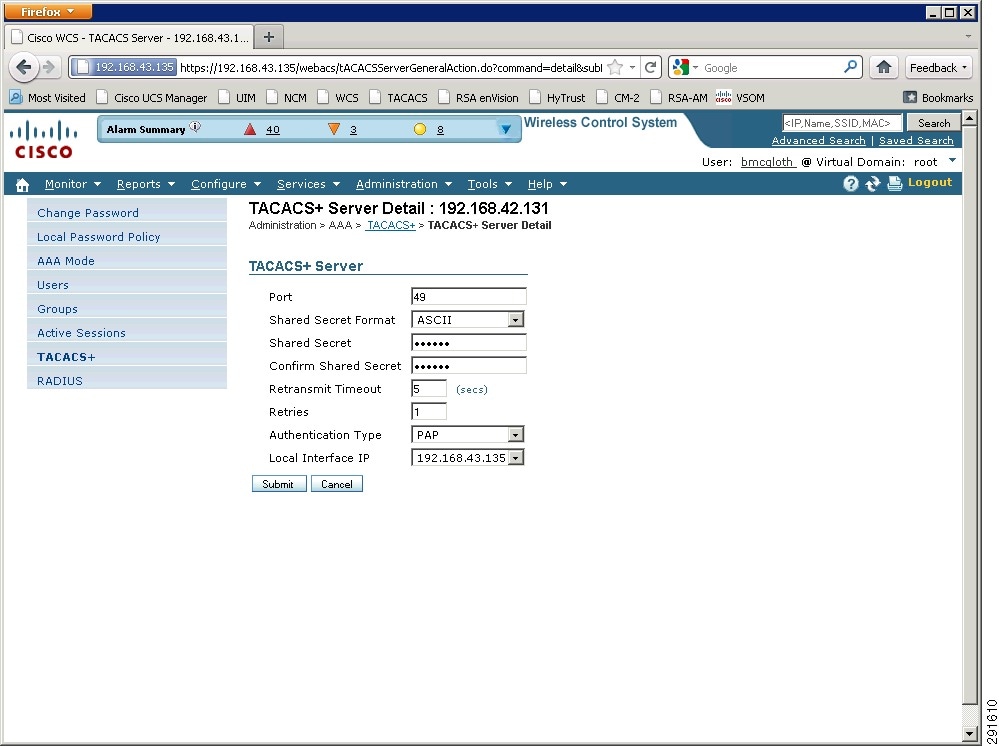Click the Firefox back arrow
This screenshot has height=746, width=999.
click(x=24, y=67)
